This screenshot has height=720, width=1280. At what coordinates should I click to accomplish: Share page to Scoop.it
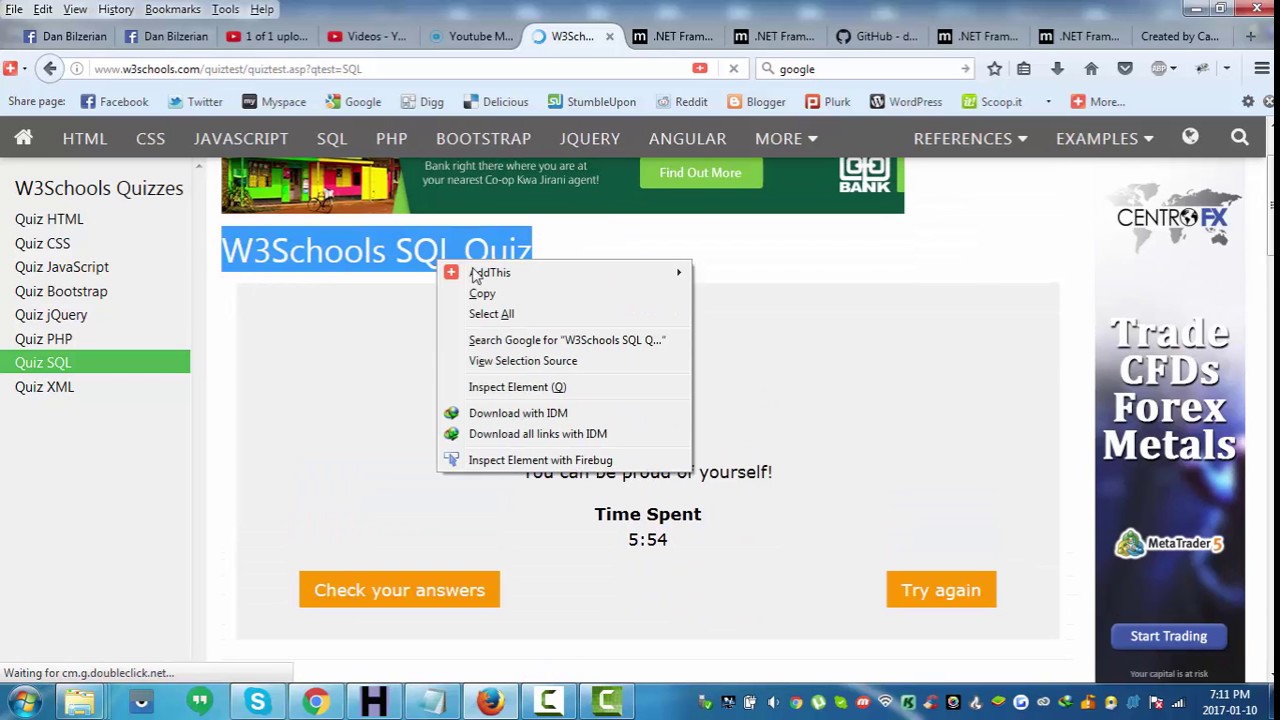coord(991,102)
